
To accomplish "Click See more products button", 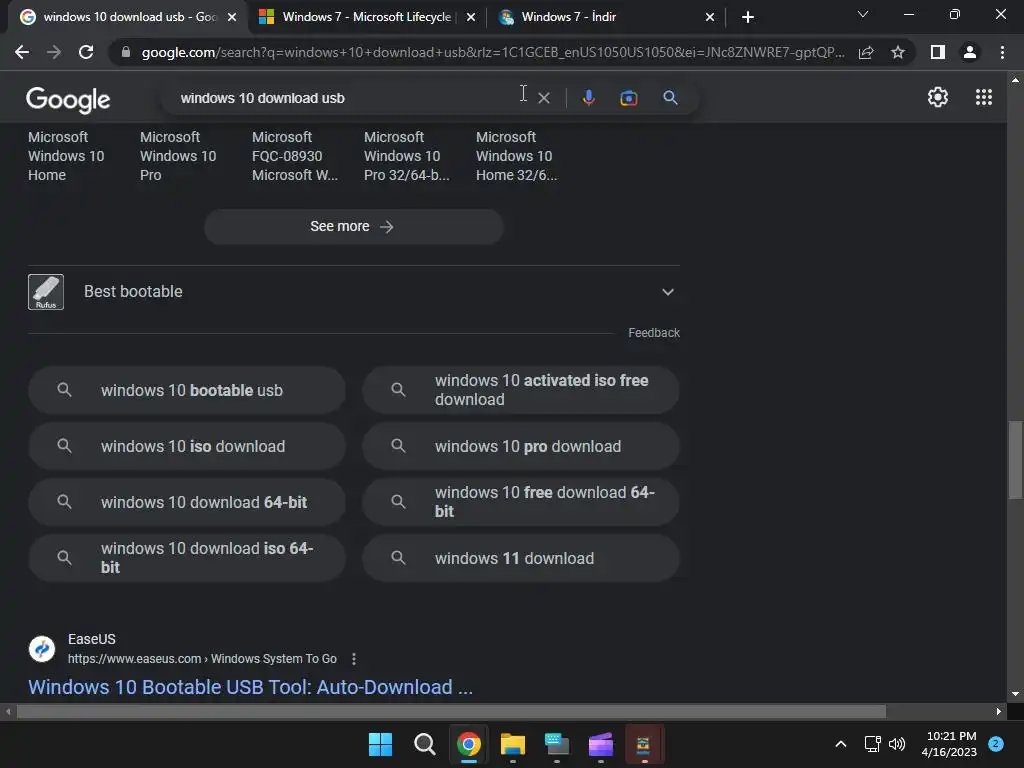I will 353,227.
